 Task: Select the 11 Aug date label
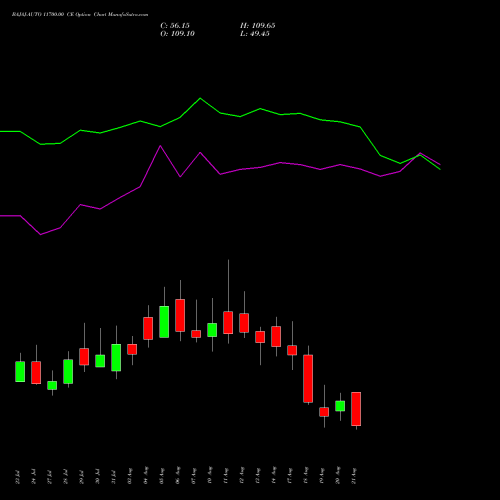226,476
